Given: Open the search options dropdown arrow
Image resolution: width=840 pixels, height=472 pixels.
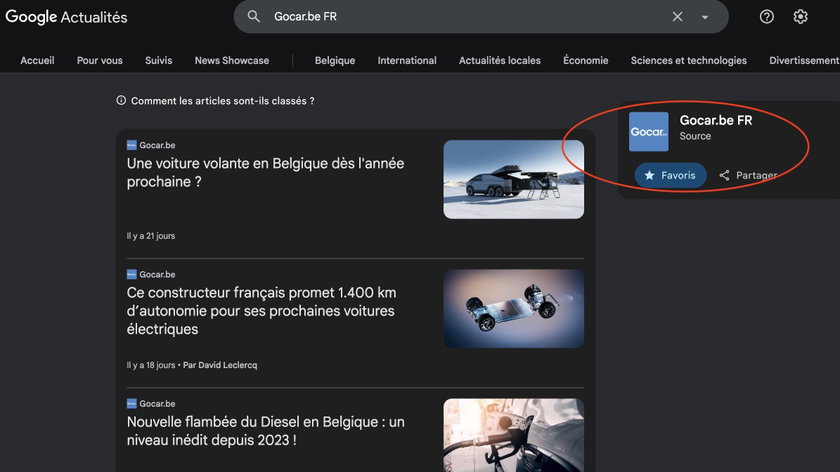Looking at the screenshot, I should point(705,17).
